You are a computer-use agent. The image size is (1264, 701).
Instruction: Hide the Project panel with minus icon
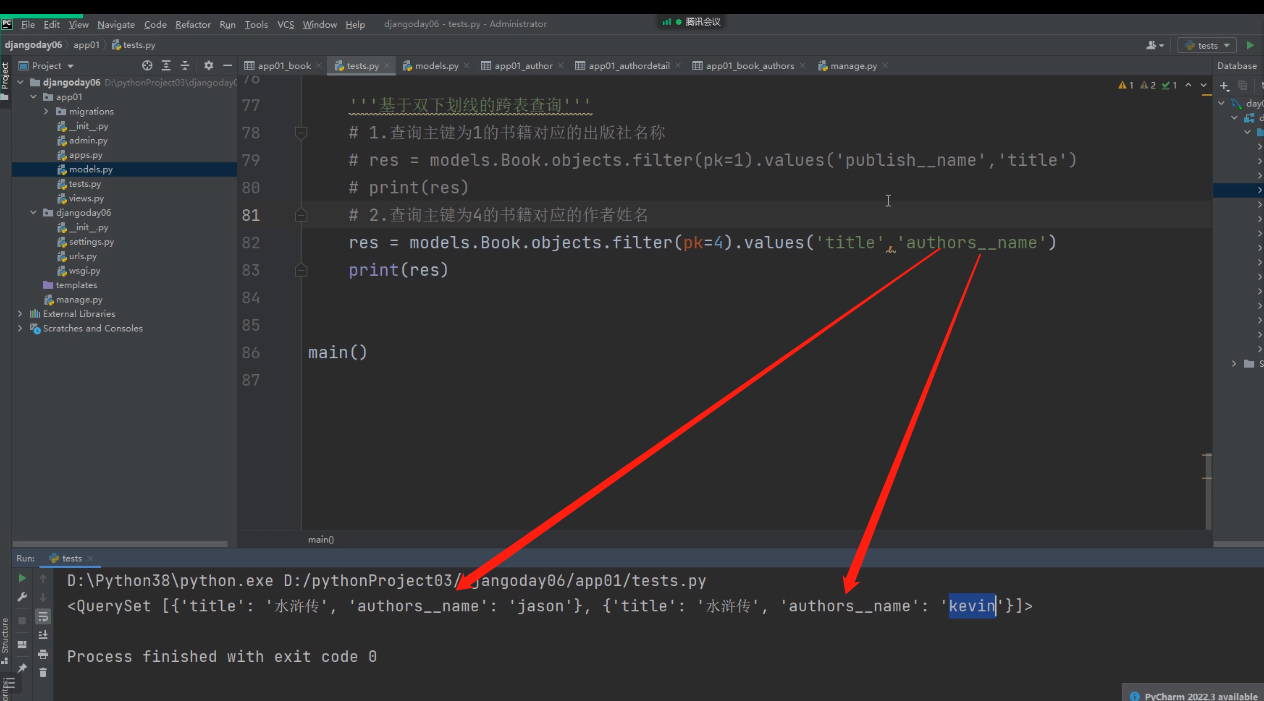click(227, 66)
